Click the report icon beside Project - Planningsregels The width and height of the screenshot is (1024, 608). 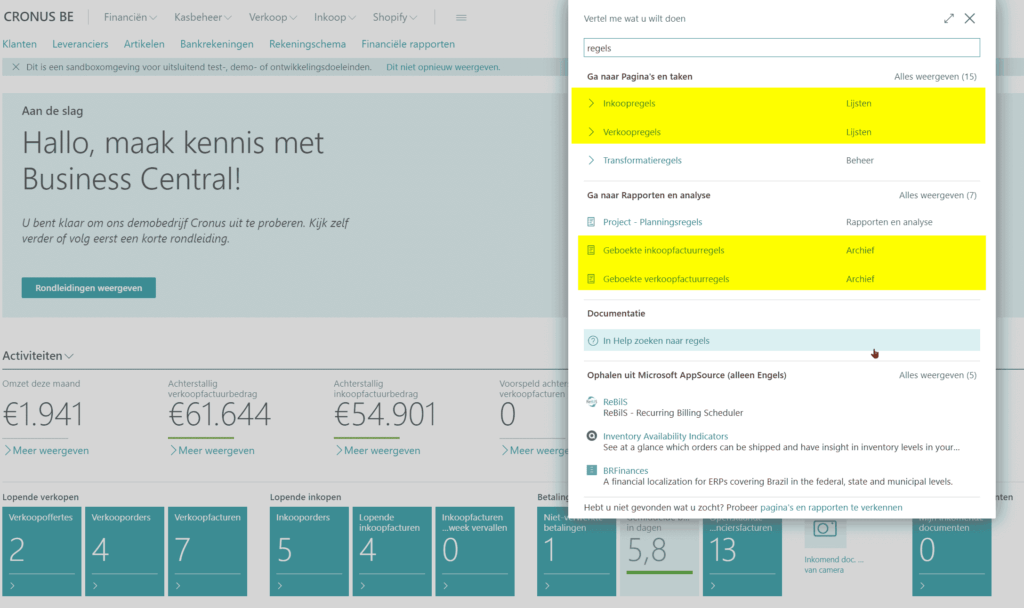tap(591, 222)
